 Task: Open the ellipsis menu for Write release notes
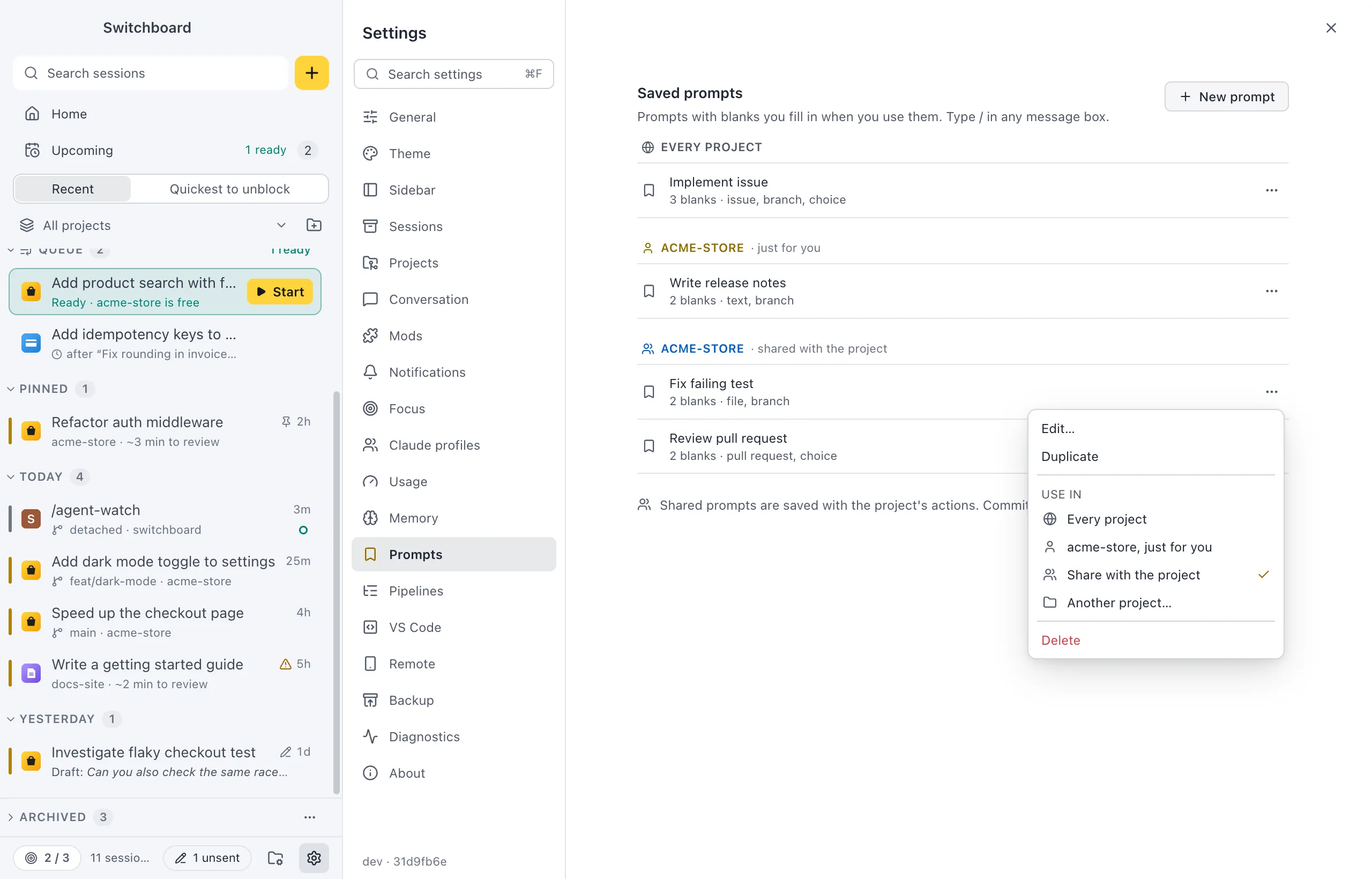click(x=1271, y=291)
